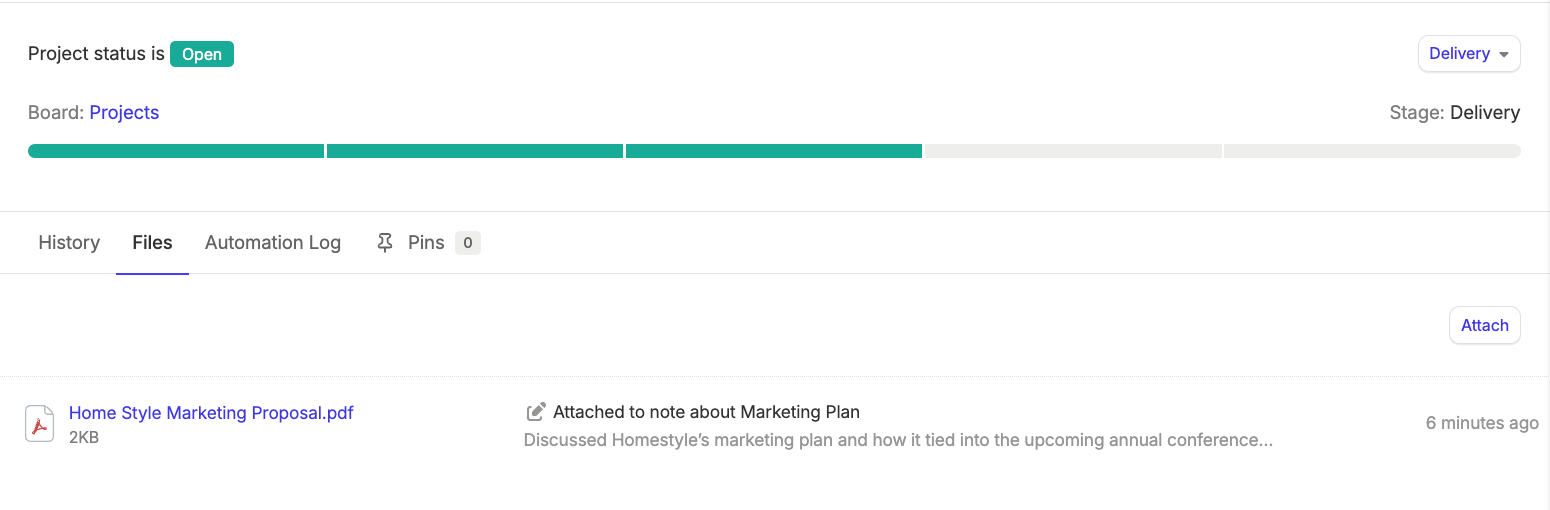Click the Attach button

pos(1484,325)
